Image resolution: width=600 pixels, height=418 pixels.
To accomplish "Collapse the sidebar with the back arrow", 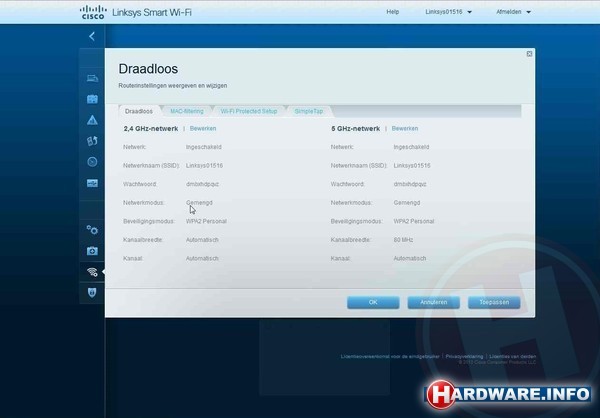I will coord(92,36).
